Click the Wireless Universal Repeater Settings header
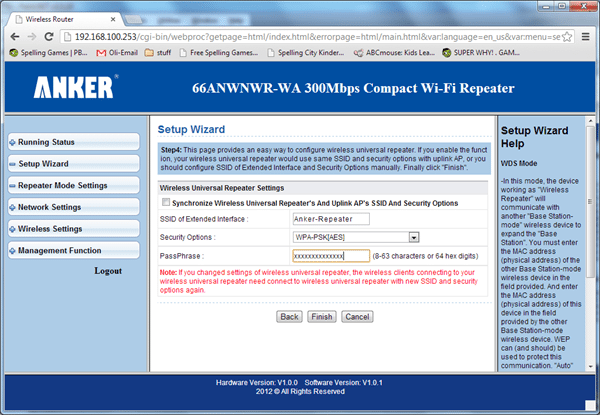Viewport: 600px width, 415px height. coord(222,188)
